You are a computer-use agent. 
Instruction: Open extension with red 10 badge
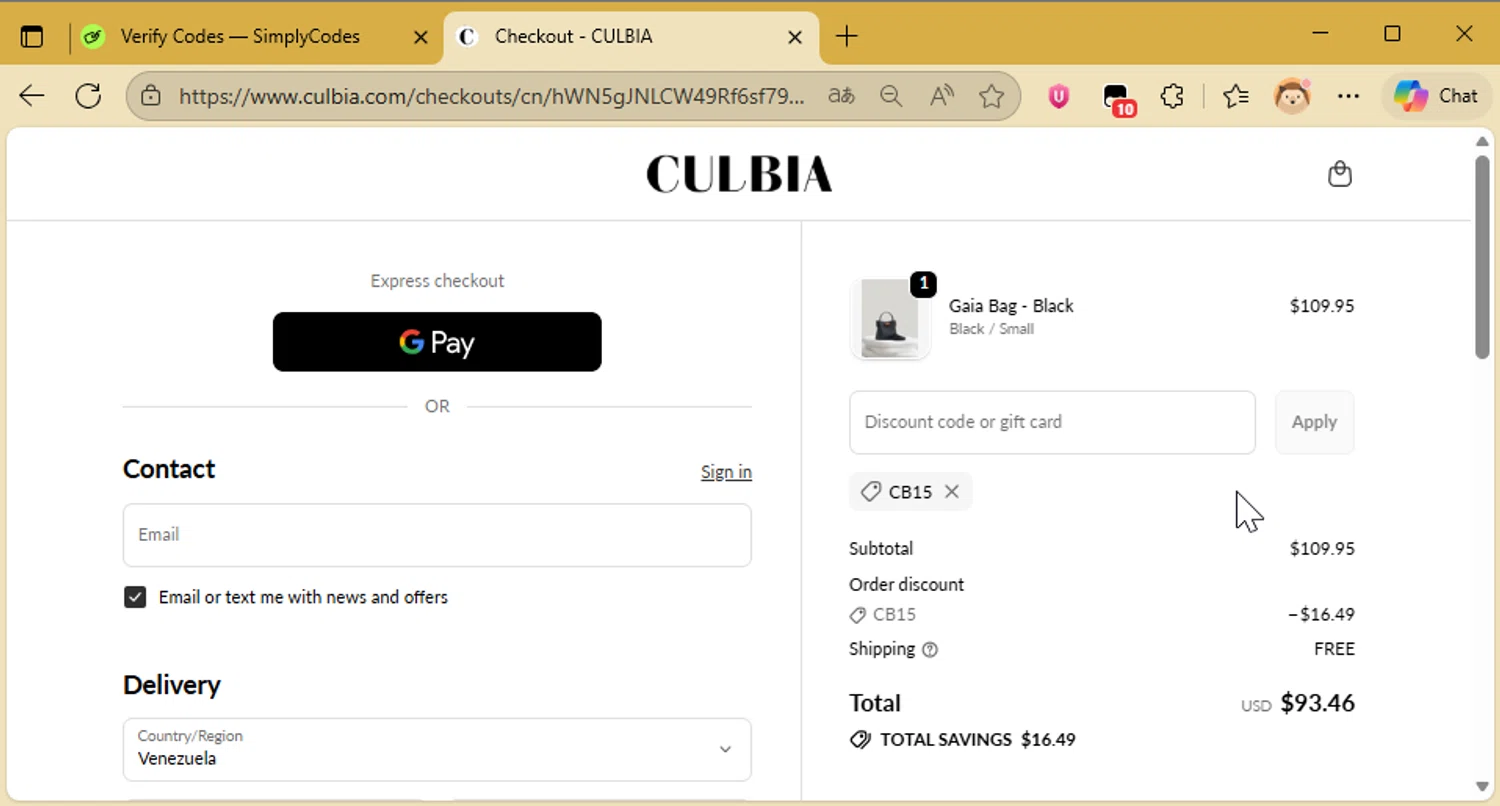(x=1117, y=98)
